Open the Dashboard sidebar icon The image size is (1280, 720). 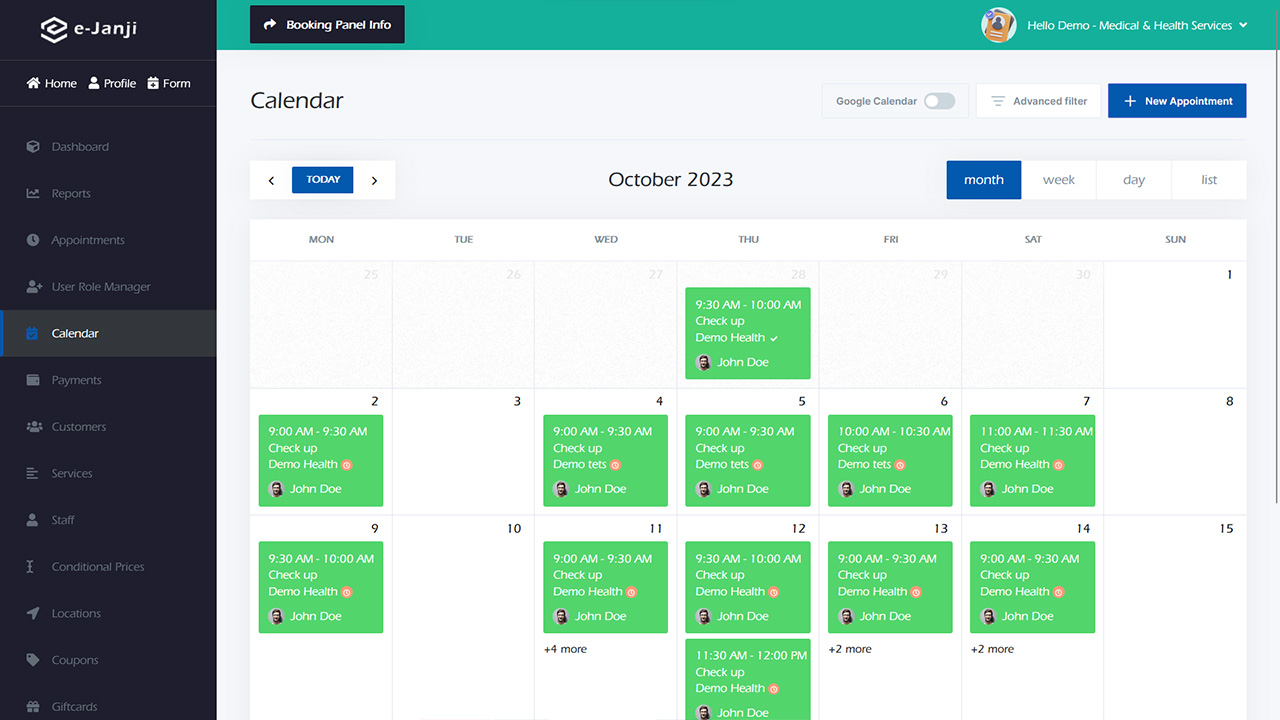click(33, 147)
